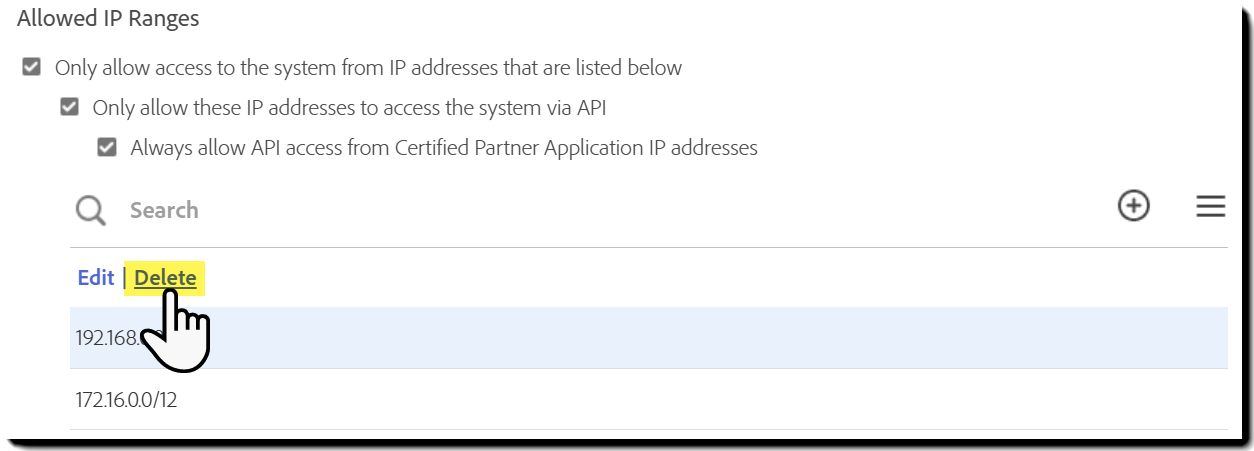Click the 'Search' placeholder text
Image resolution: width=1254 pixels, height=451 pixels.
[164, 210]
